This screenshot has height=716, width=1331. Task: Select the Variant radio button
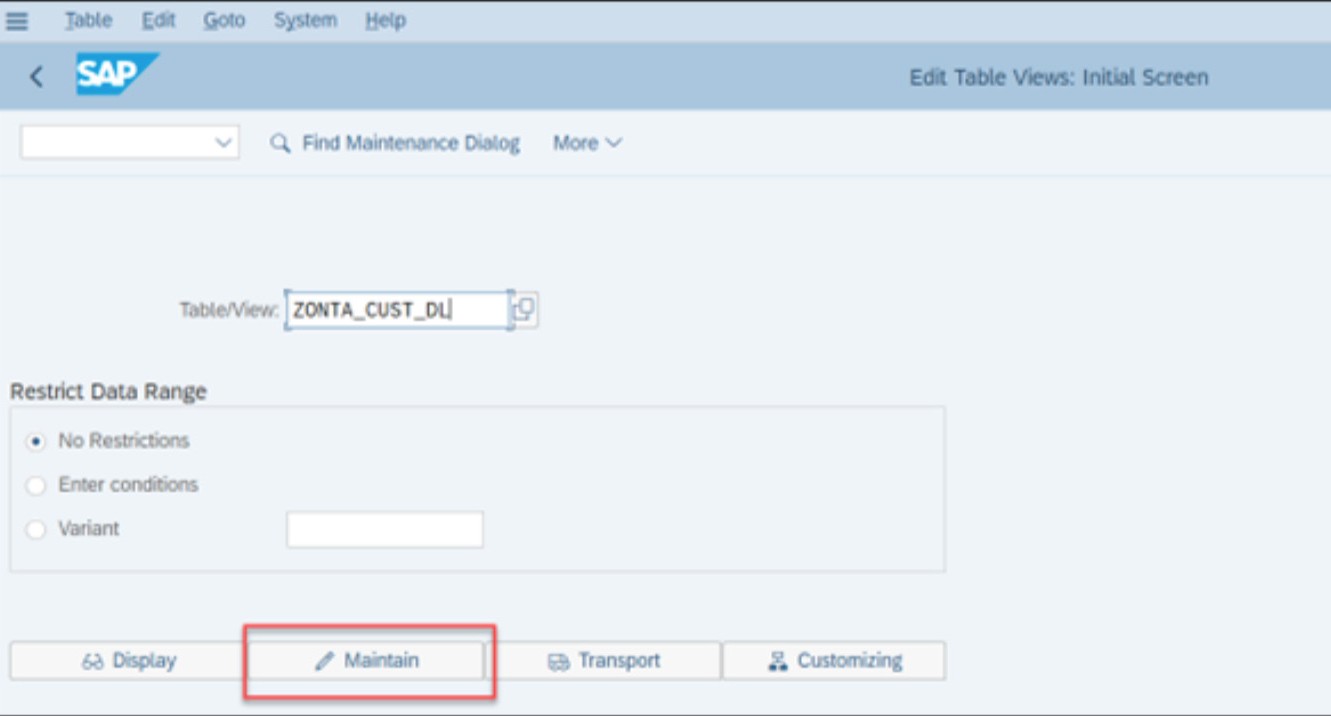[x=37, y=529]
